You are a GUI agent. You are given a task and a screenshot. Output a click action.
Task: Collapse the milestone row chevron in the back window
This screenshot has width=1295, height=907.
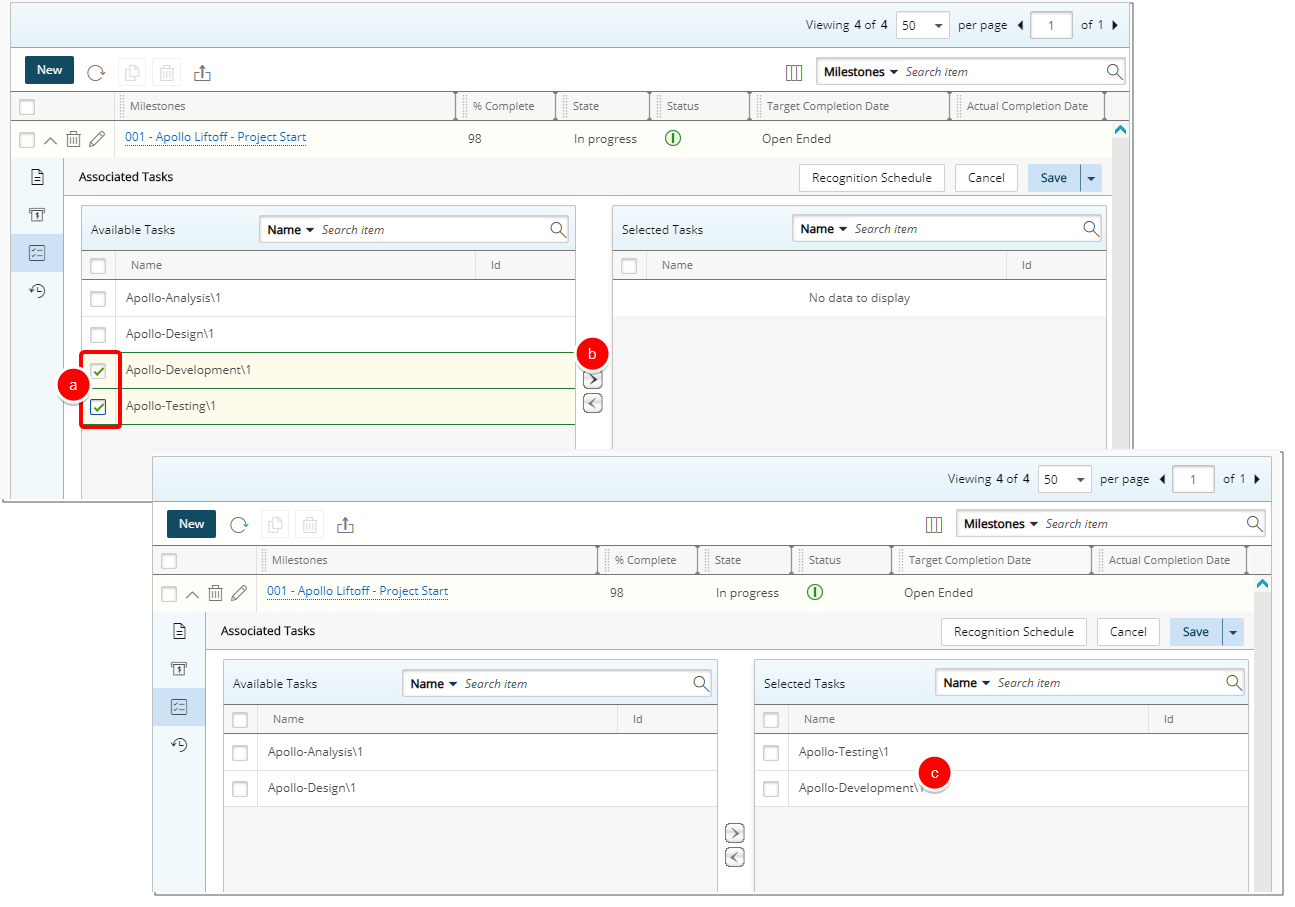(x=50, y=140)
